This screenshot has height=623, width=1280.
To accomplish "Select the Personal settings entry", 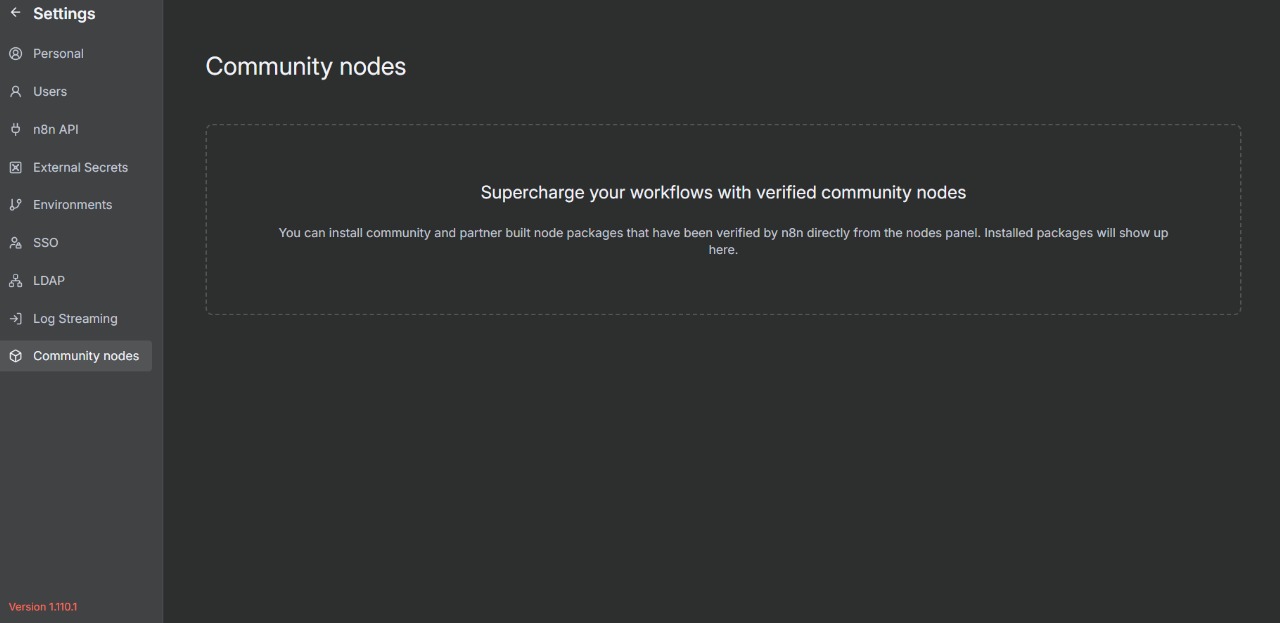I will [58, 53].
